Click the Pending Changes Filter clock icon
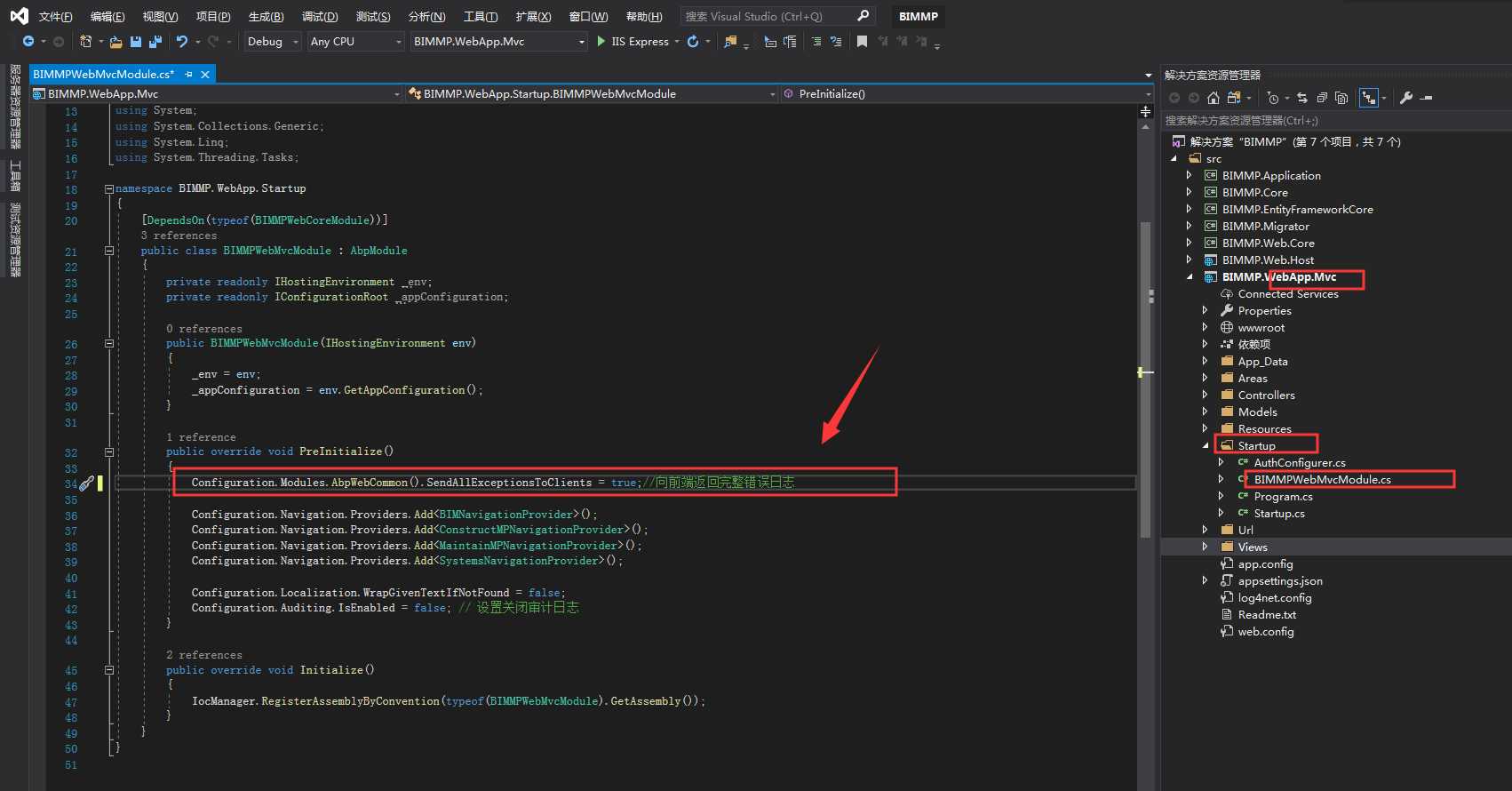Viewport: 1512px width, 791px height. 1273,98
